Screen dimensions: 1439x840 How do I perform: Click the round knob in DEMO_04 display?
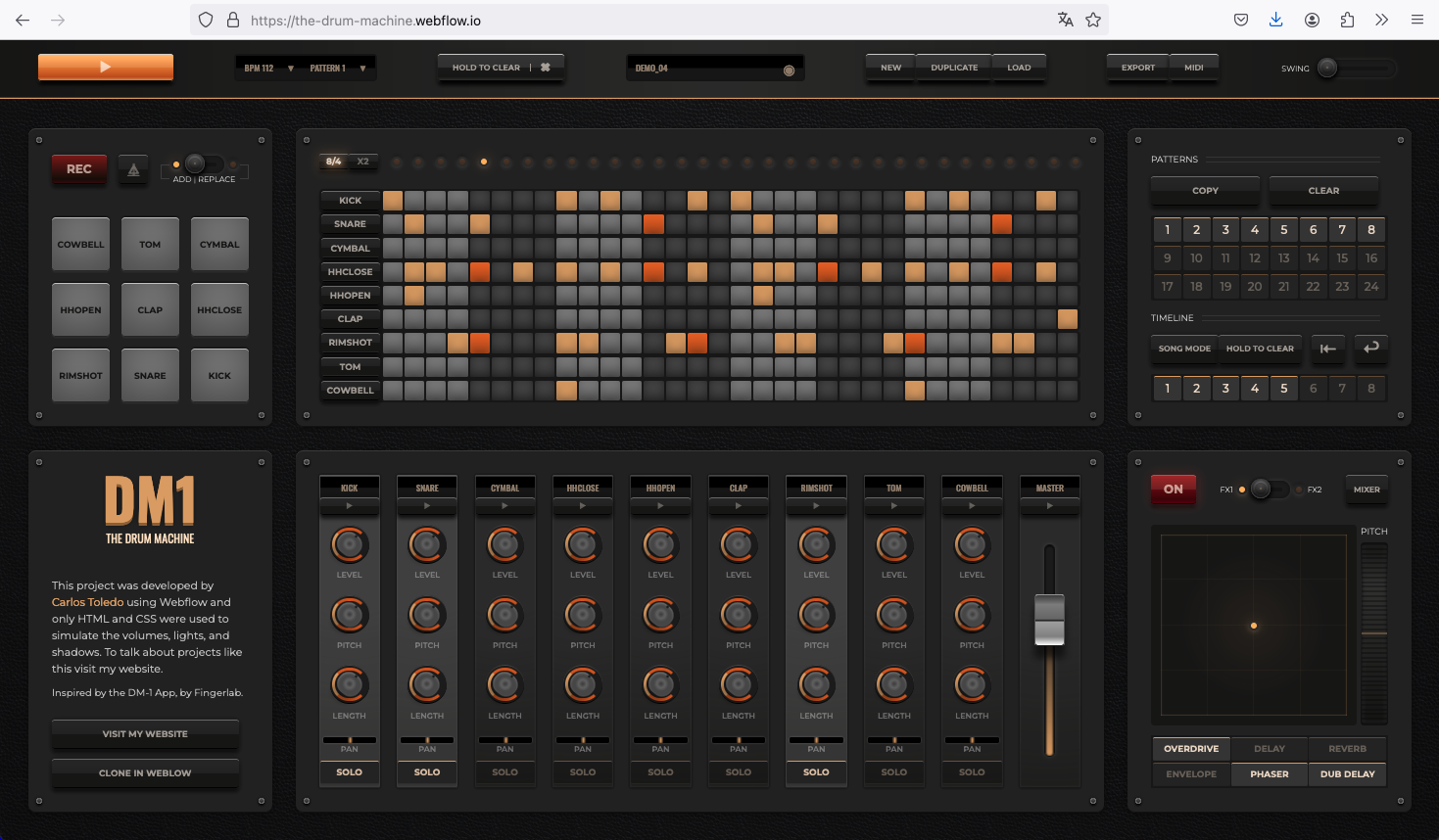pyautogui.click(x=789, y=70)
